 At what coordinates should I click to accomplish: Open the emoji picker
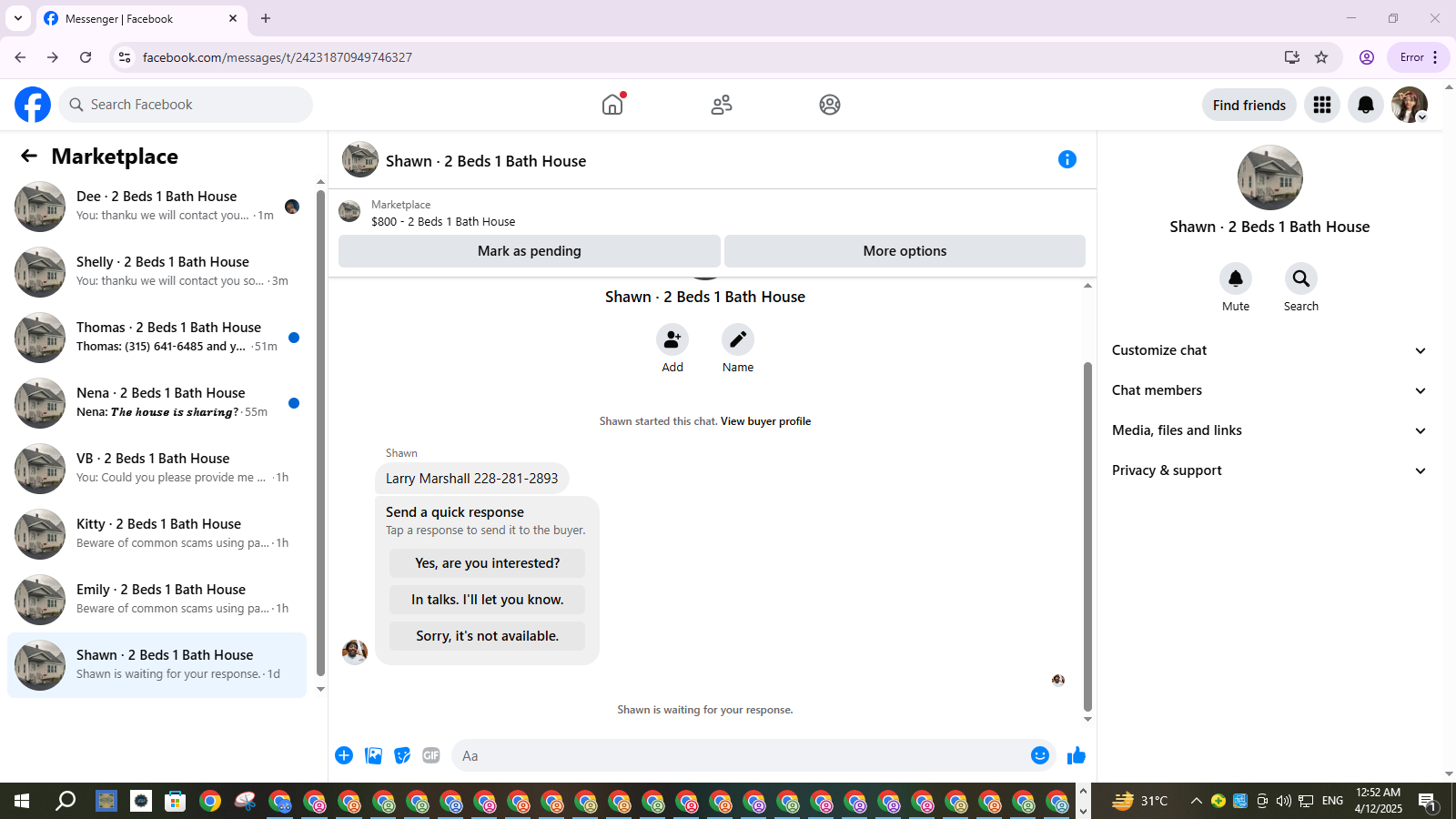(x=1040, y=755)
